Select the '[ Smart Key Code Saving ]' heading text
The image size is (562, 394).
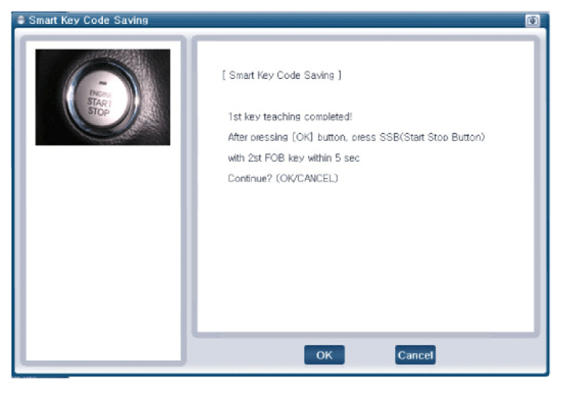point(282,75)
